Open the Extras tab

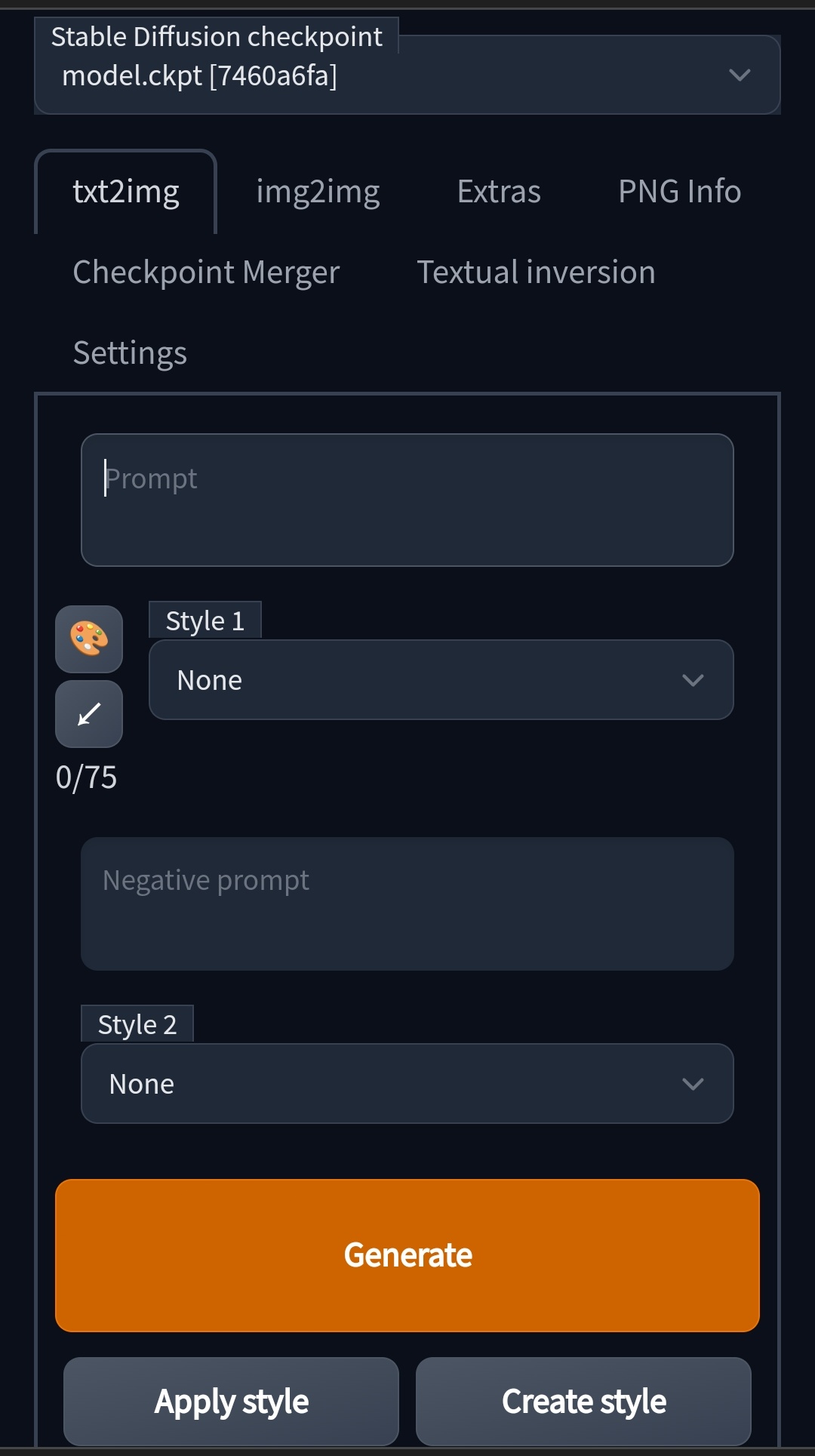(498, 191)
